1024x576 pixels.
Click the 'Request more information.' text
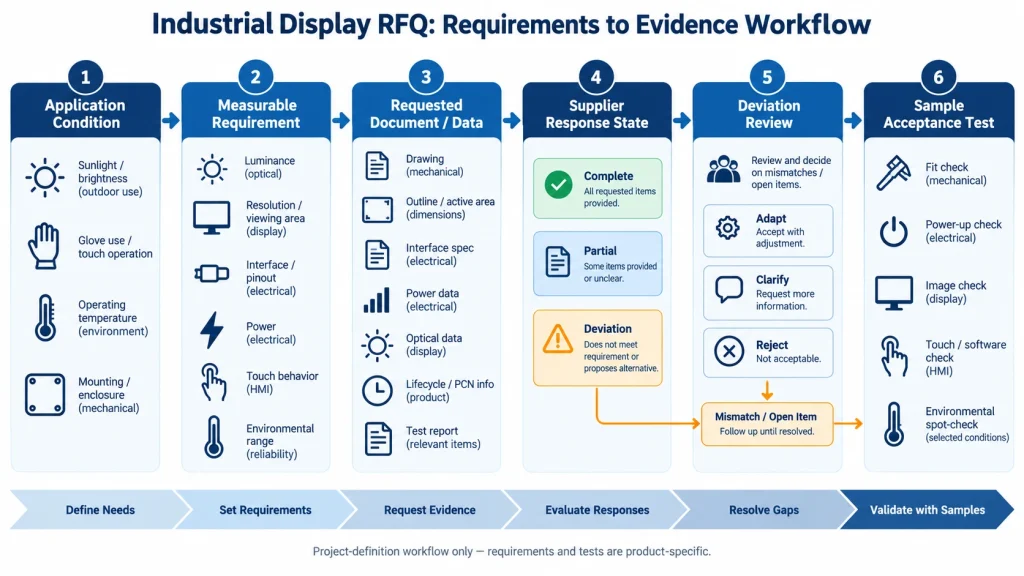[x=785, y=300]
